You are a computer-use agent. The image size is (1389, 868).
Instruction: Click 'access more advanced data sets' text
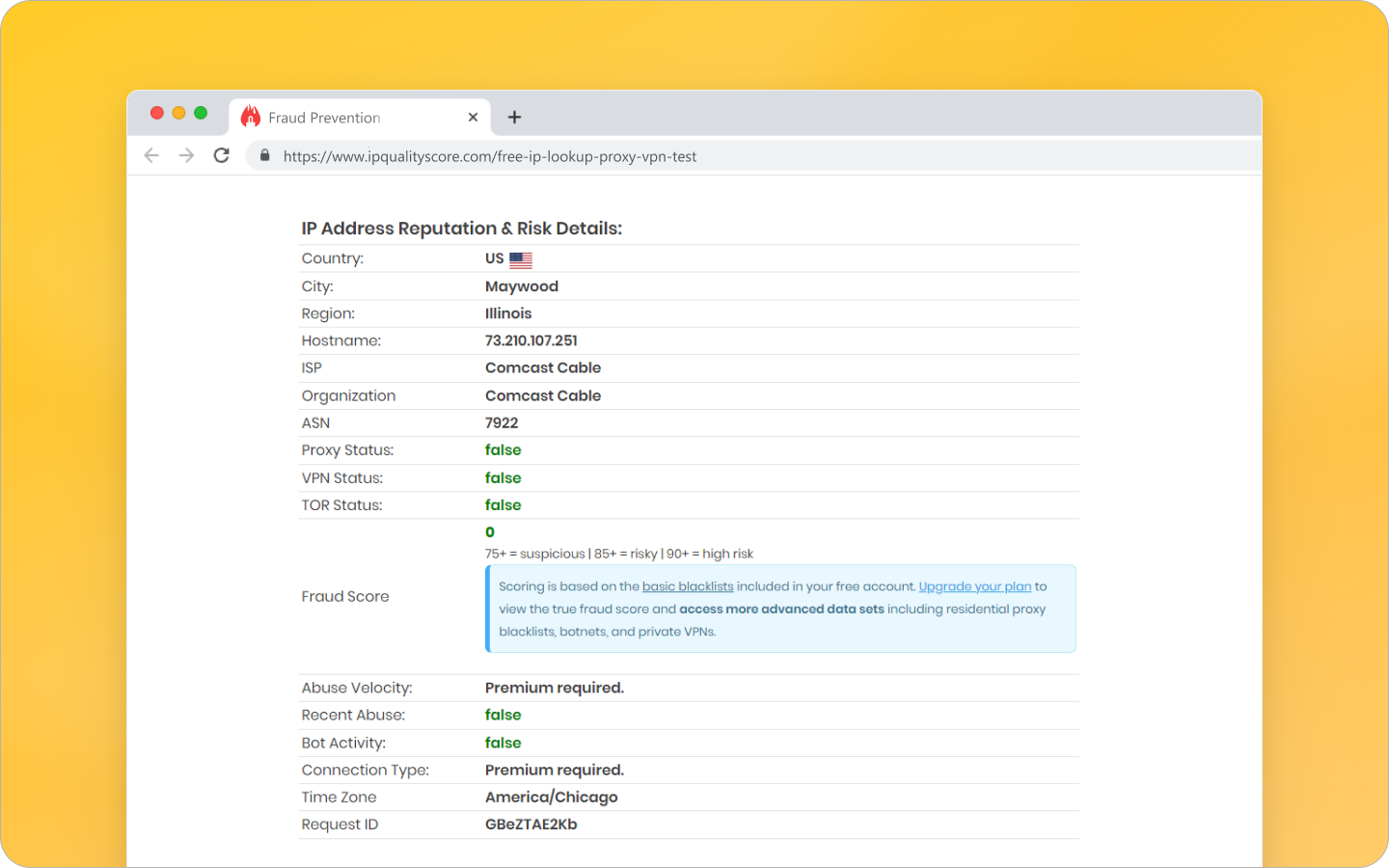[x=781, y=609]
